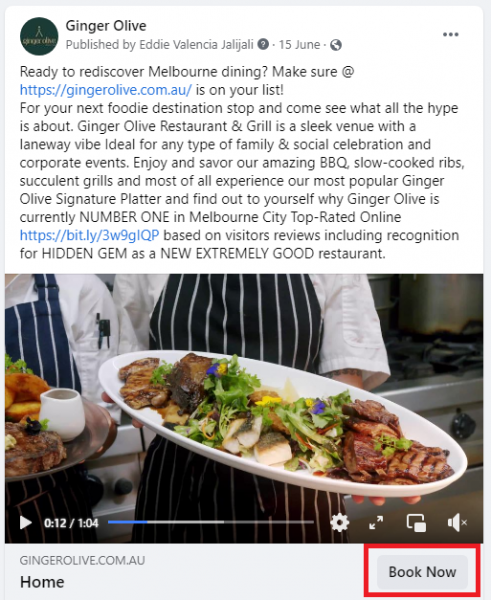Open the gingerolive.com.au hyperlink in post
Image resolution: width=491 pixels, height=600 pixels.
tap(106, 90)
